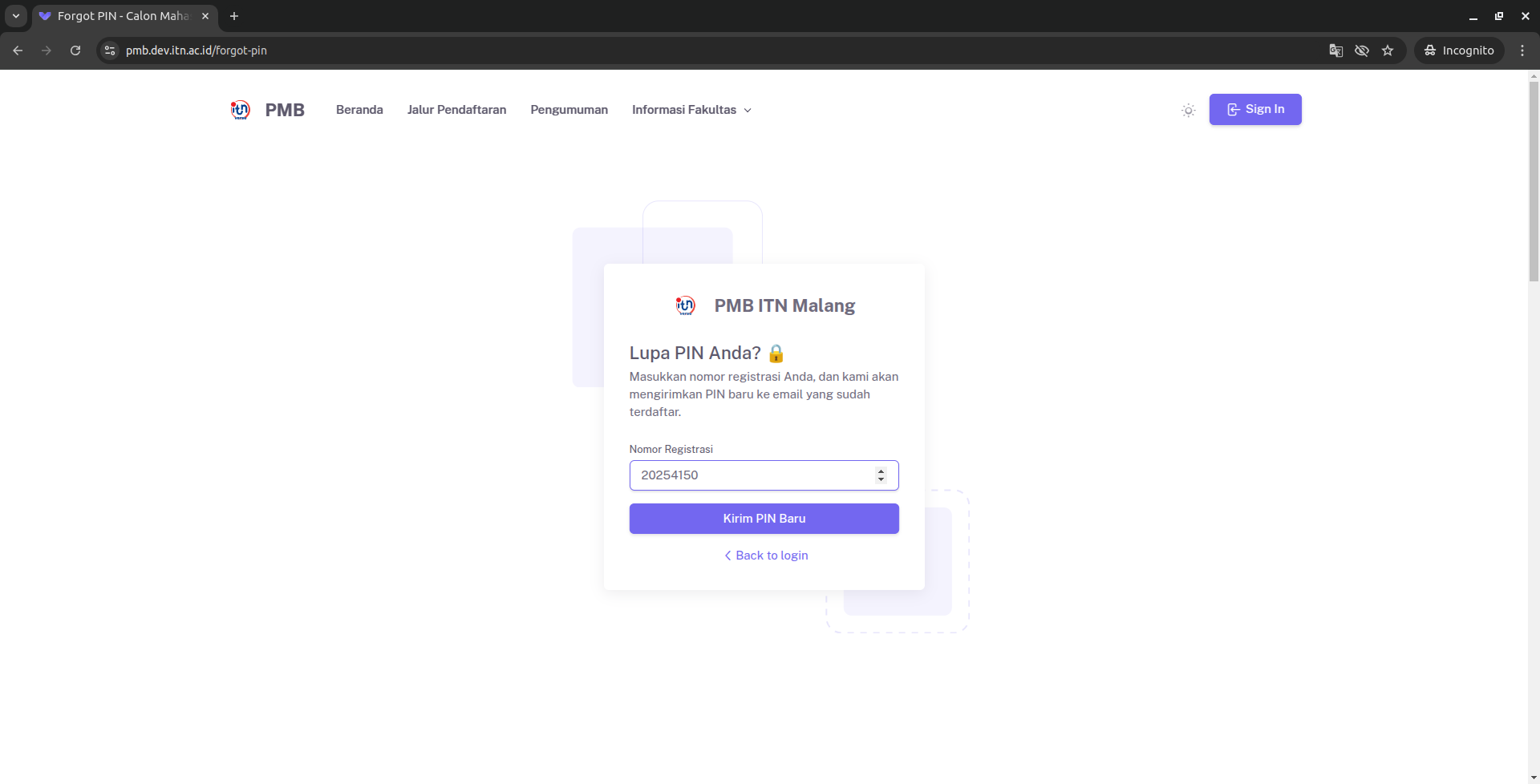Click the address bar URL
The height and width of the screenshot is (784, 1540).
coord(197,51)
